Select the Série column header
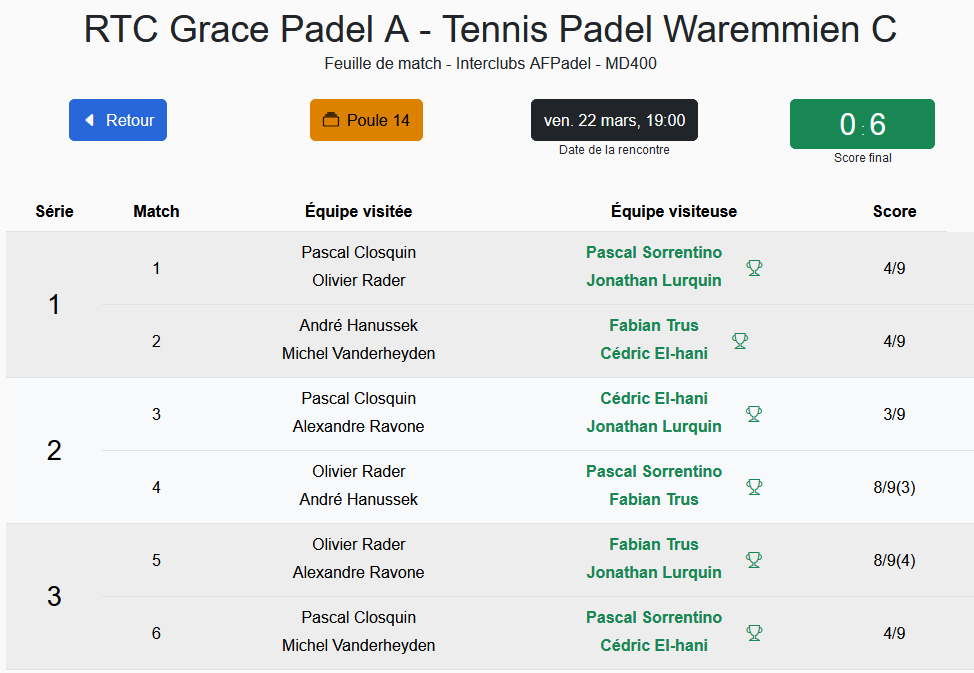Image resolution: width=974 pixels, height=673 pixels. (54, 211)
